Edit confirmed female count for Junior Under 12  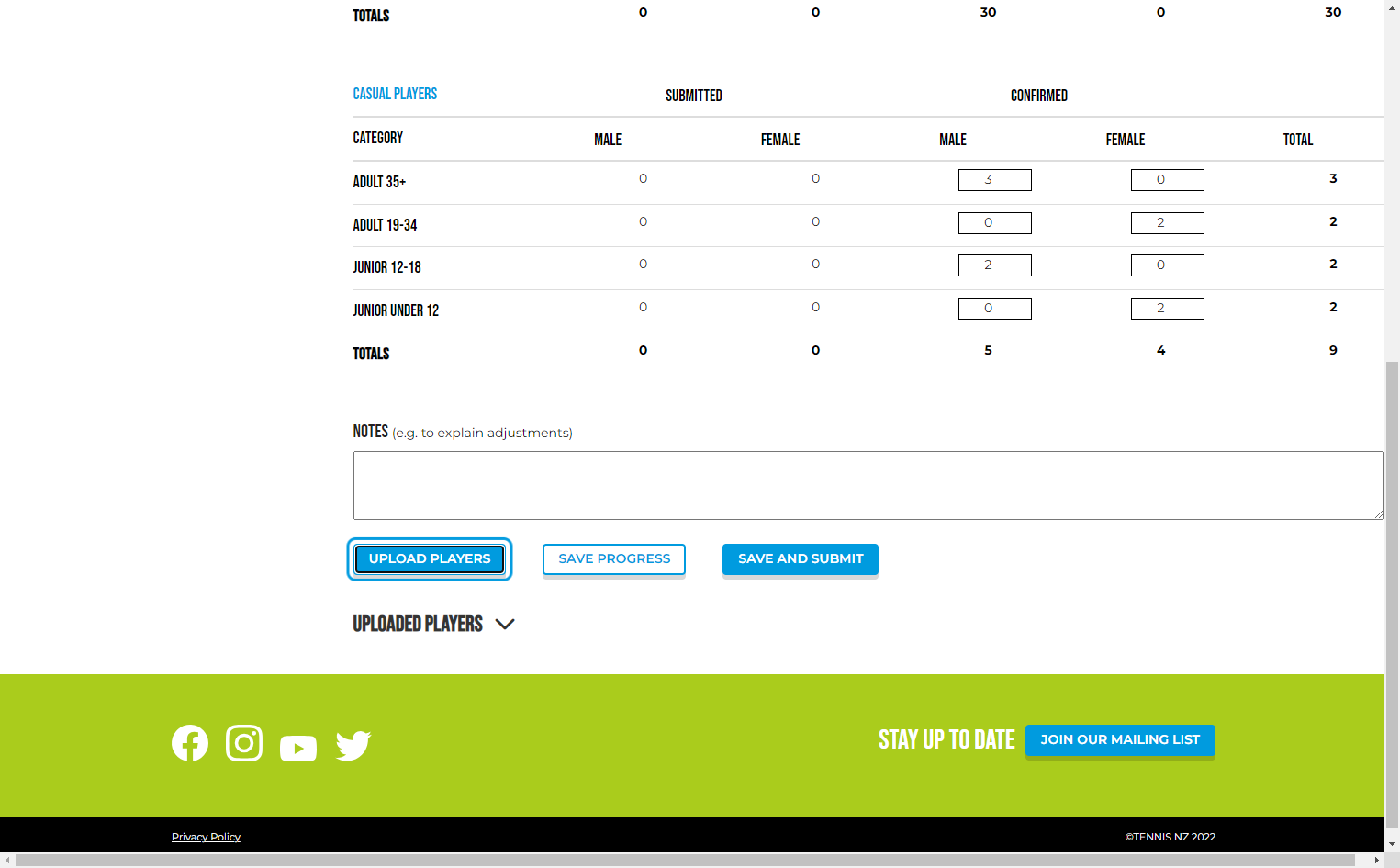click(1168, 309)
